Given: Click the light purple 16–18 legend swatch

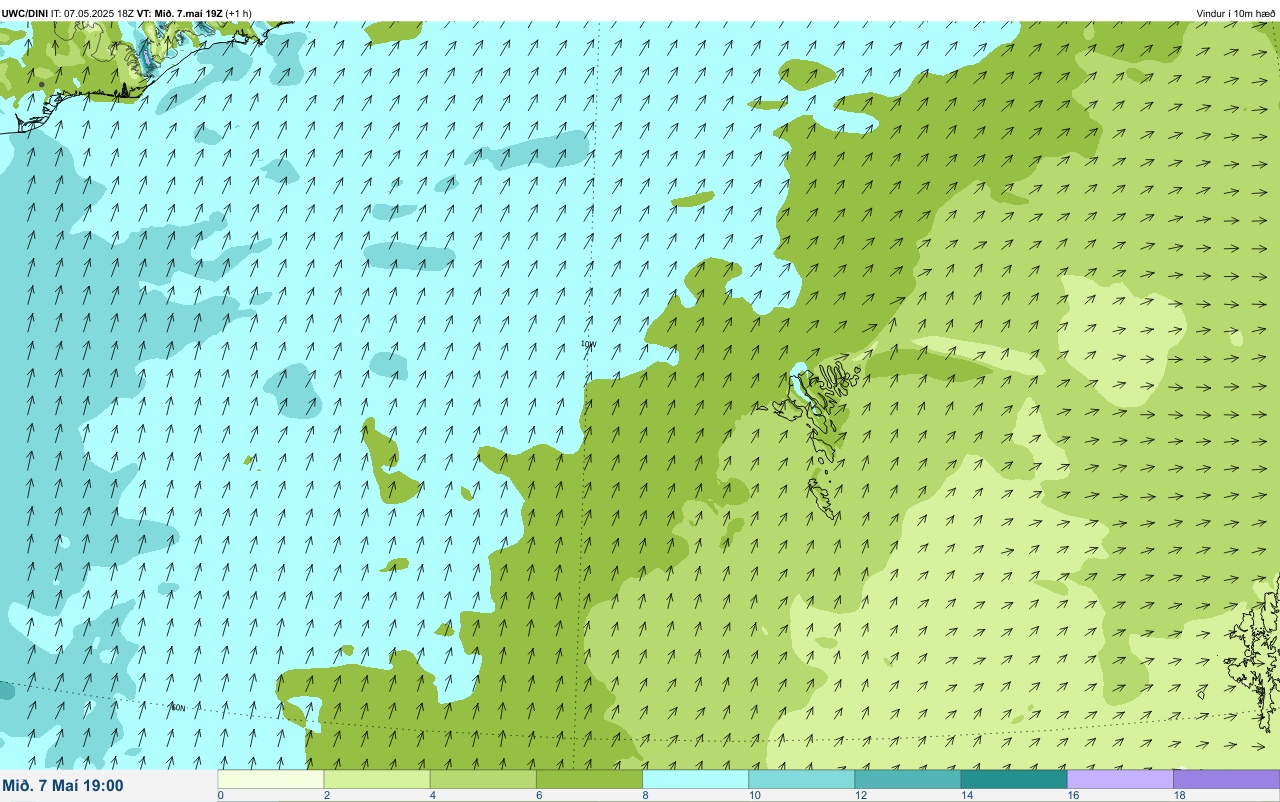Looking at the screenshot, I should [1120, 779].
